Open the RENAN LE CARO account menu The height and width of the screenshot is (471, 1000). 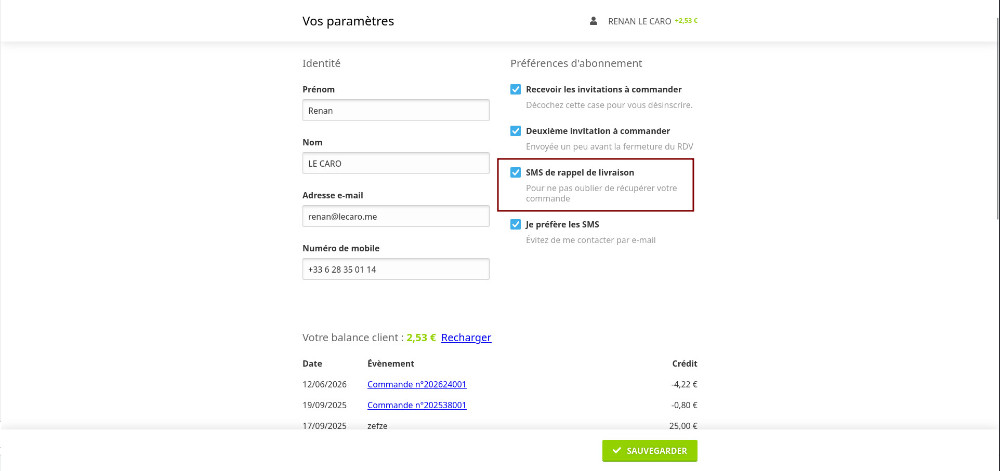point(640,21)
